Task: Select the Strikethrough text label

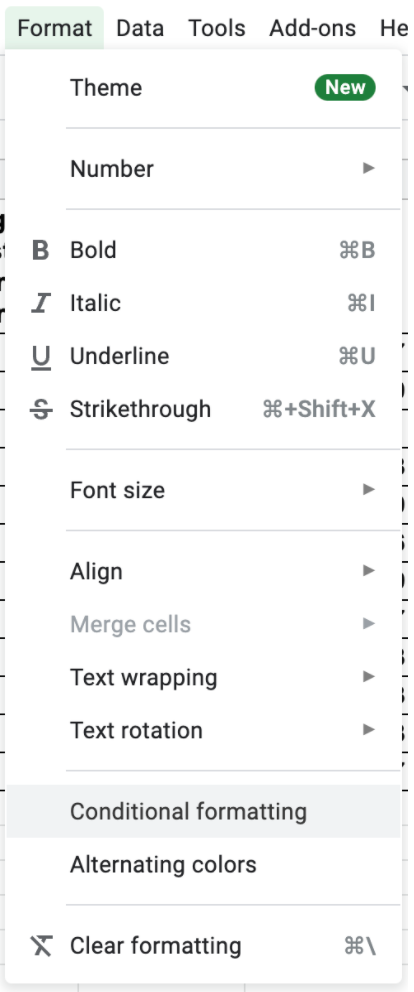Action: (141, 409)
